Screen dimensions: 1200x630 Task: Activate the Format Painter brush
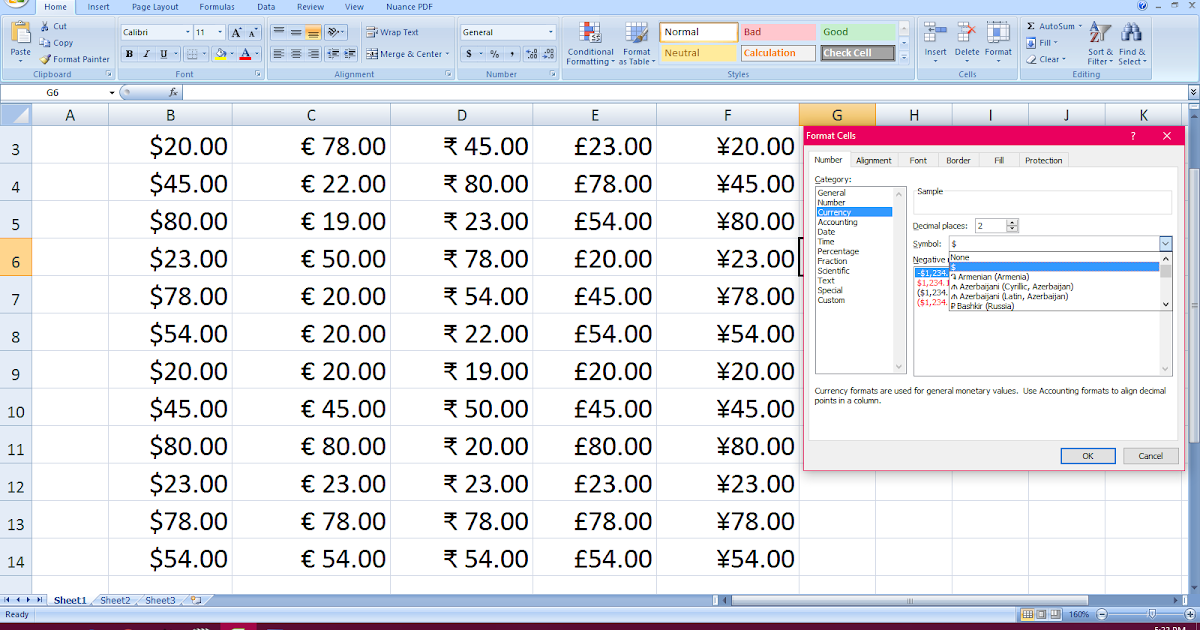tap(45, 59)
